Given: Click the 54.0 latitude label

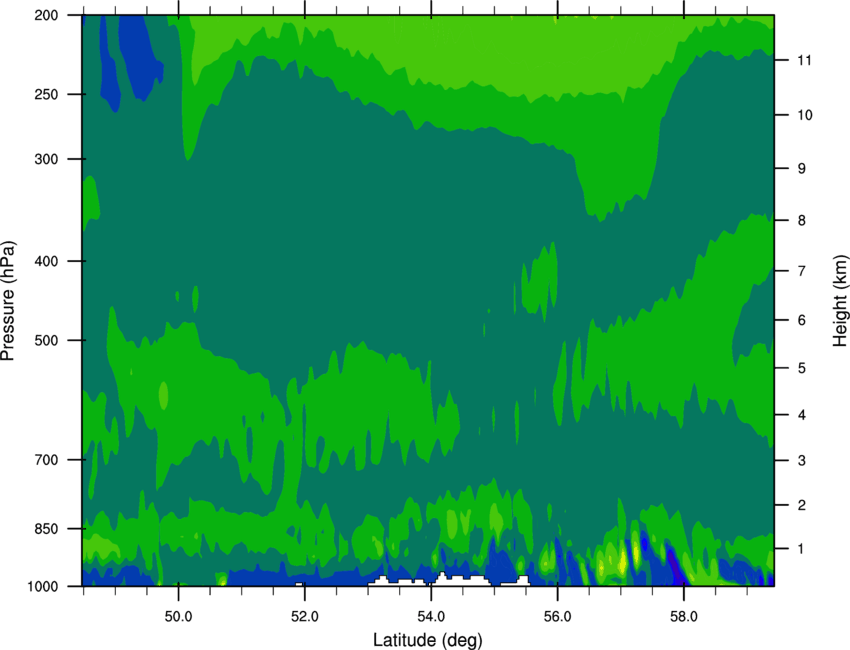Looking at the screenshot, I should point(431,617).
